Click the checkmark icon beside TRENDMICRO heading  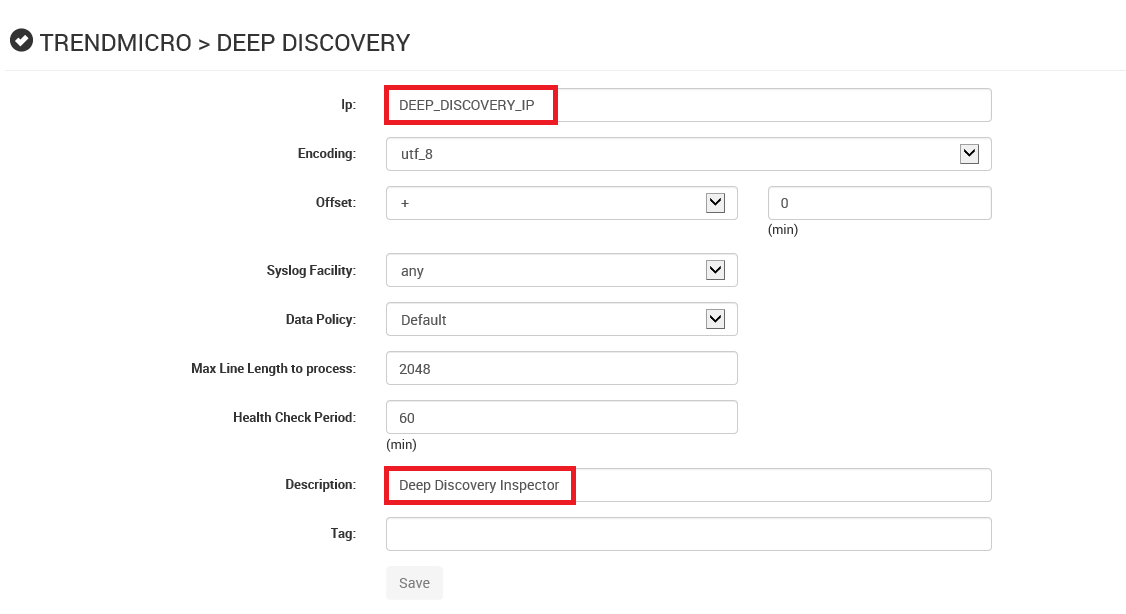point(22,41)
